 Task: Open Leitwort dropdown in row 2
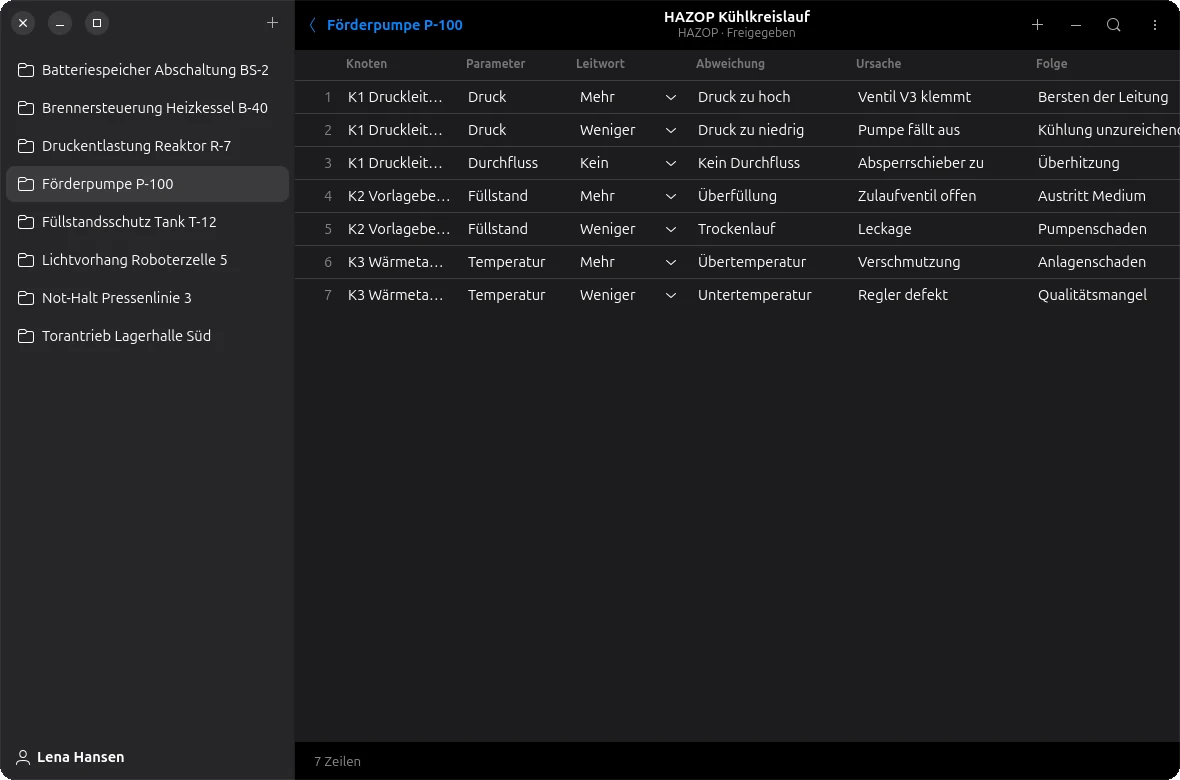[x=671, y=130]
